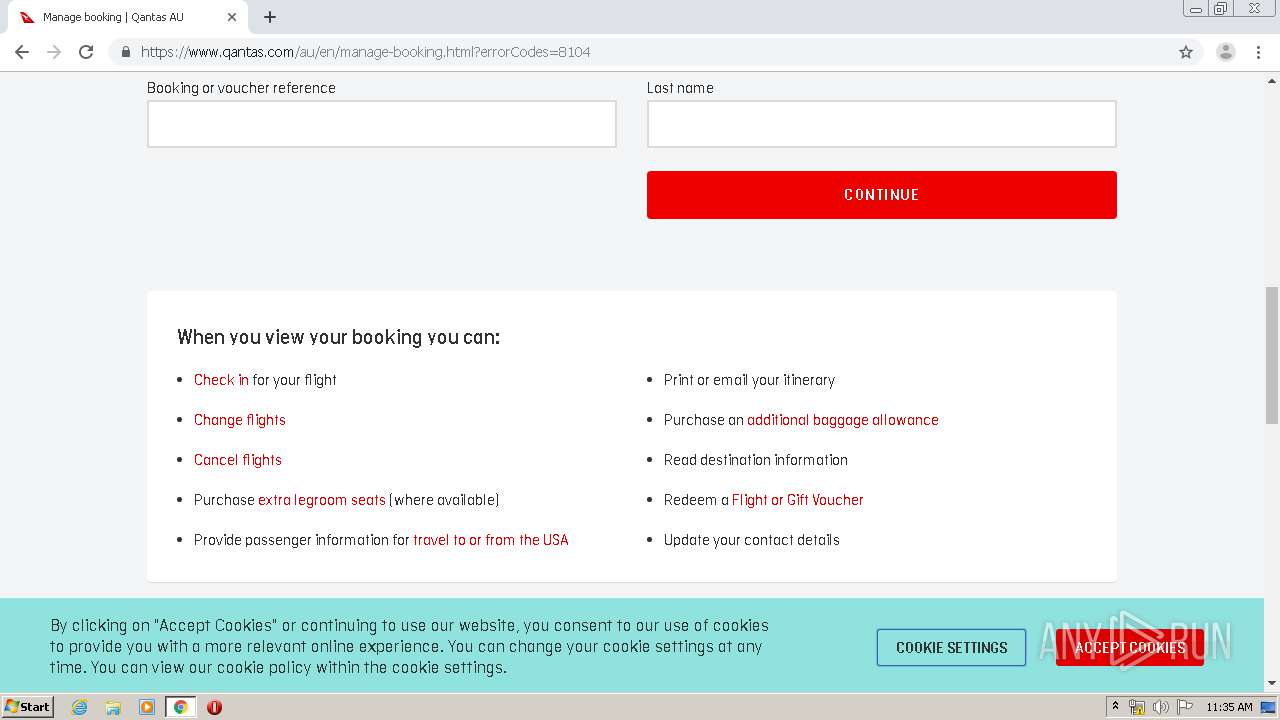Image resolution: width=1280 pixels, height=720 pixels.
Task: Open travel to or from the USA link
Action: pos(491,540)
